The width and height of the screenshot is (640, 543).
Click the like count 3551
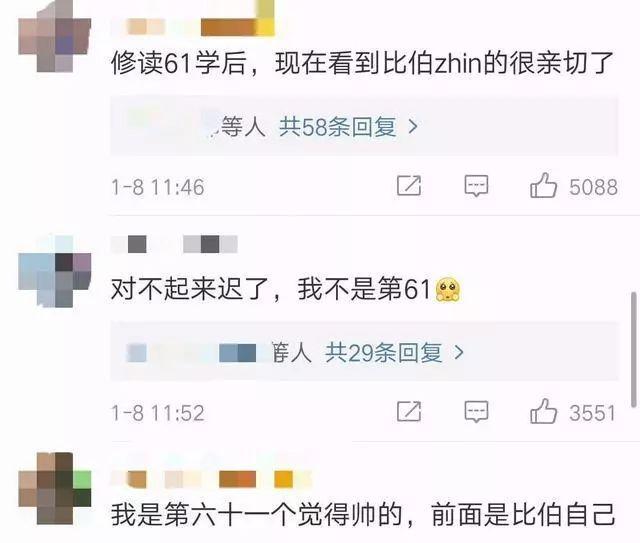pos(592,413)
